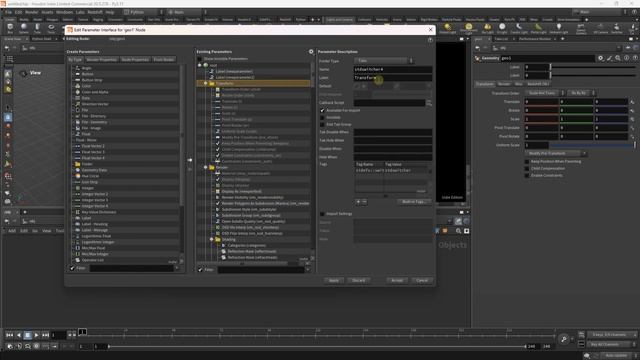Click the timeline range slider bar
This screenshot has height=360, width=640.
[317, 347]
